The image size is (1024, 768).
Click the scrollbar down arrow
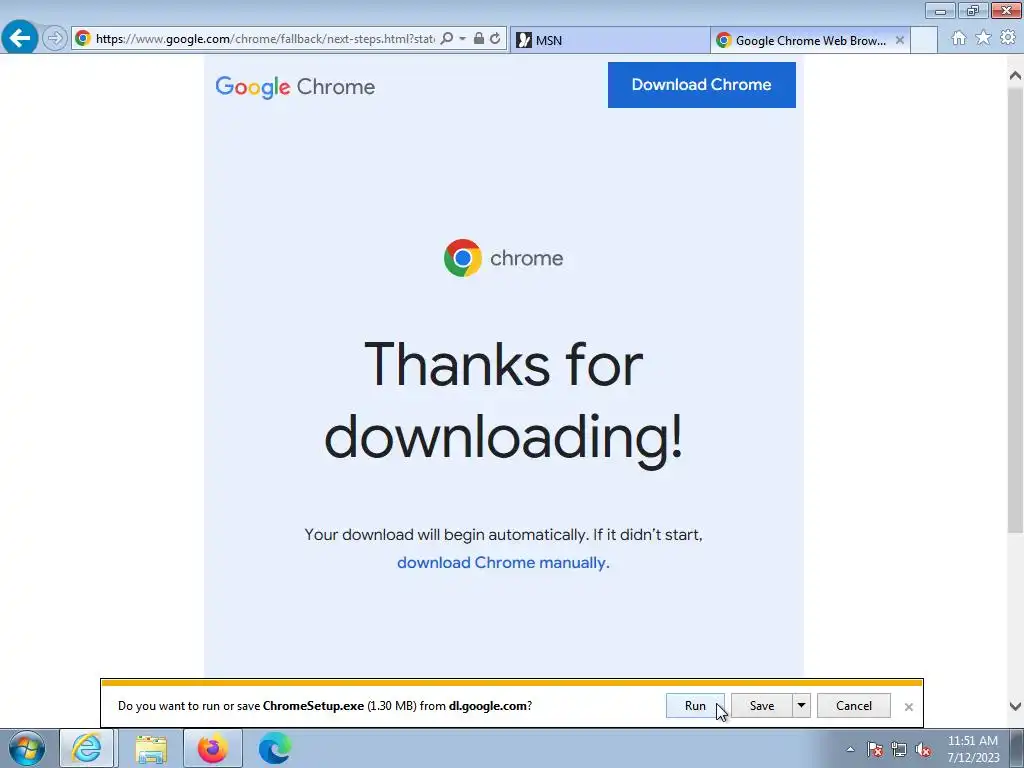[1015, 706]
